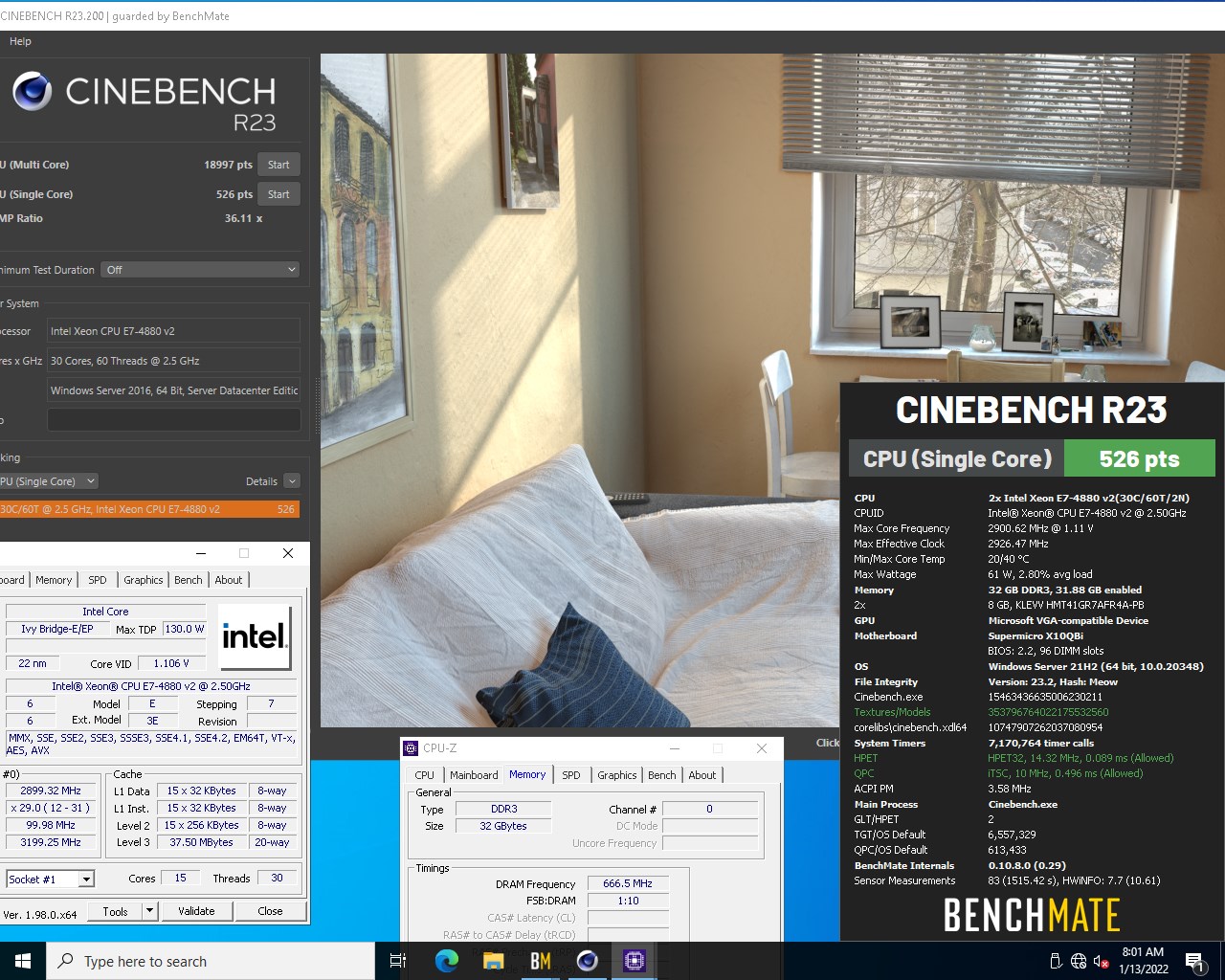The width and height of the screenshot is (1225, 980).
Task: Click the Intel logo in CPU-Z processor window
Action: point(254,636)
